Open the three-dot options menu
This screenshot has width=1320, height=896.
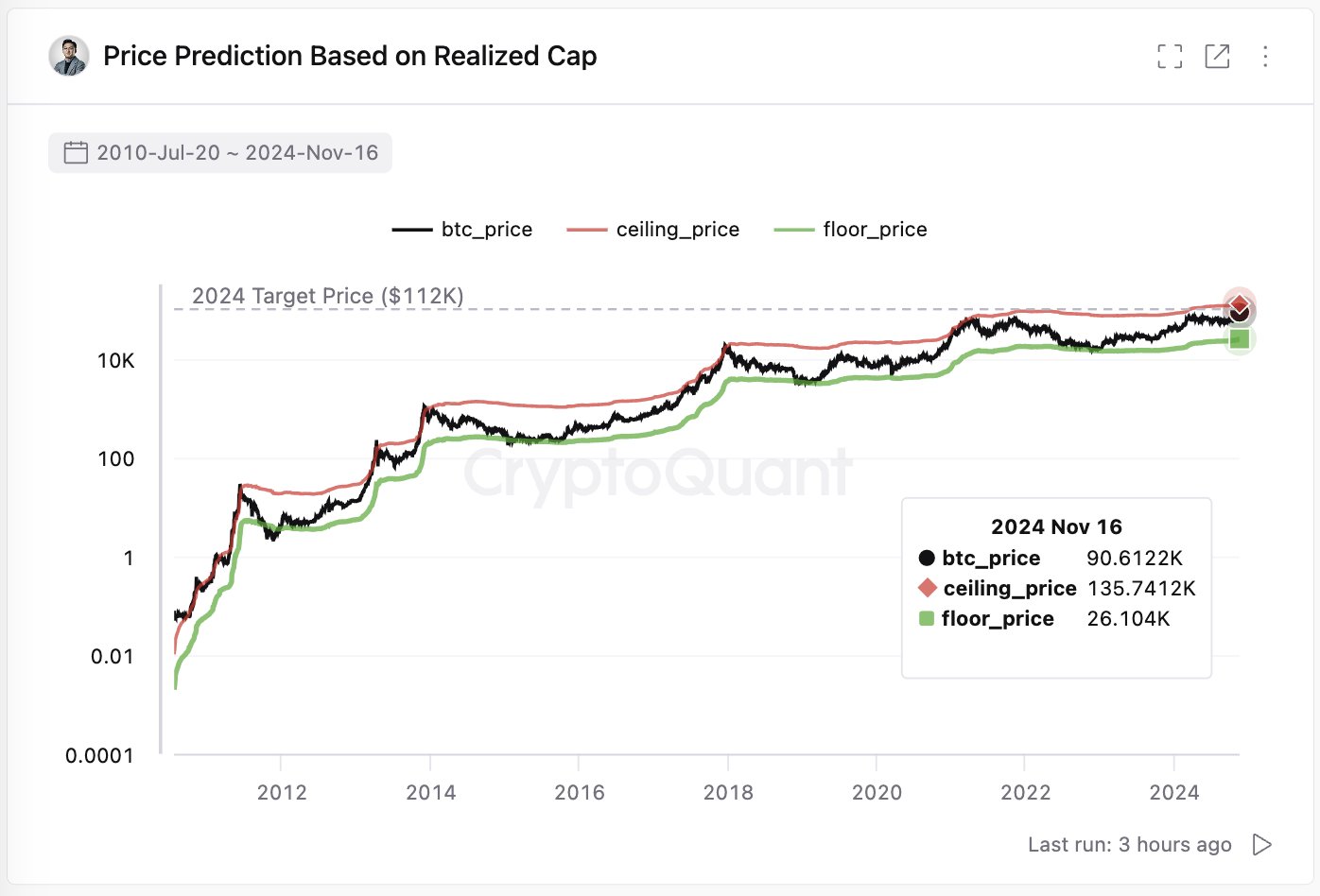tap(1265, 57)
